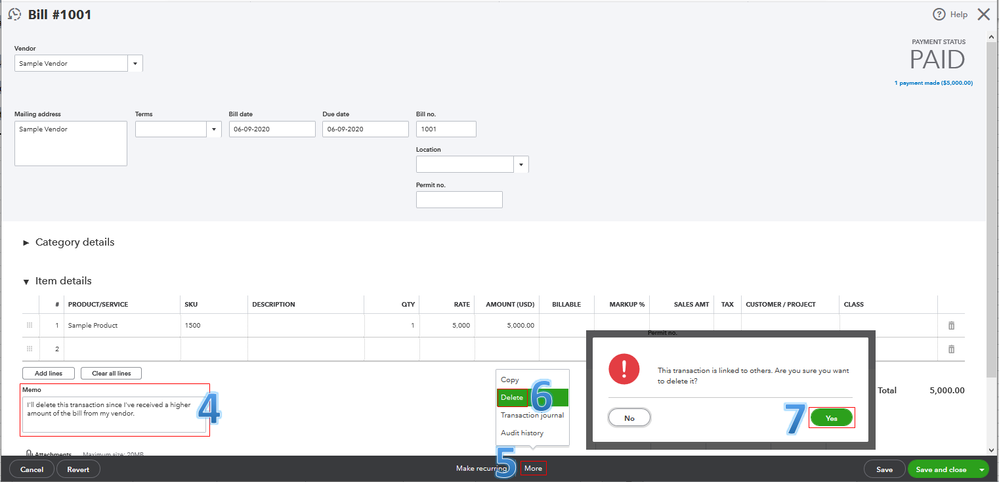Click the Bill date field
Screen dimensions: 999x482
click(272, 129)
